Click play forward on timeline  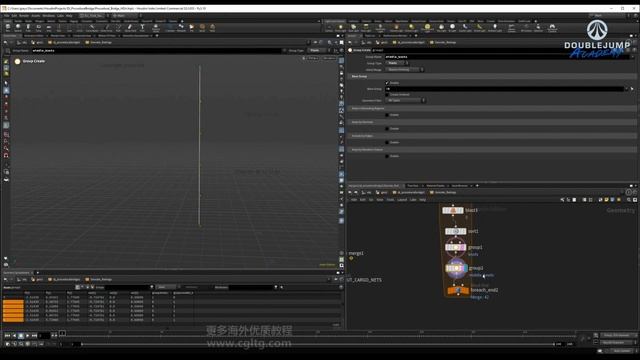[x=28, y=336]
